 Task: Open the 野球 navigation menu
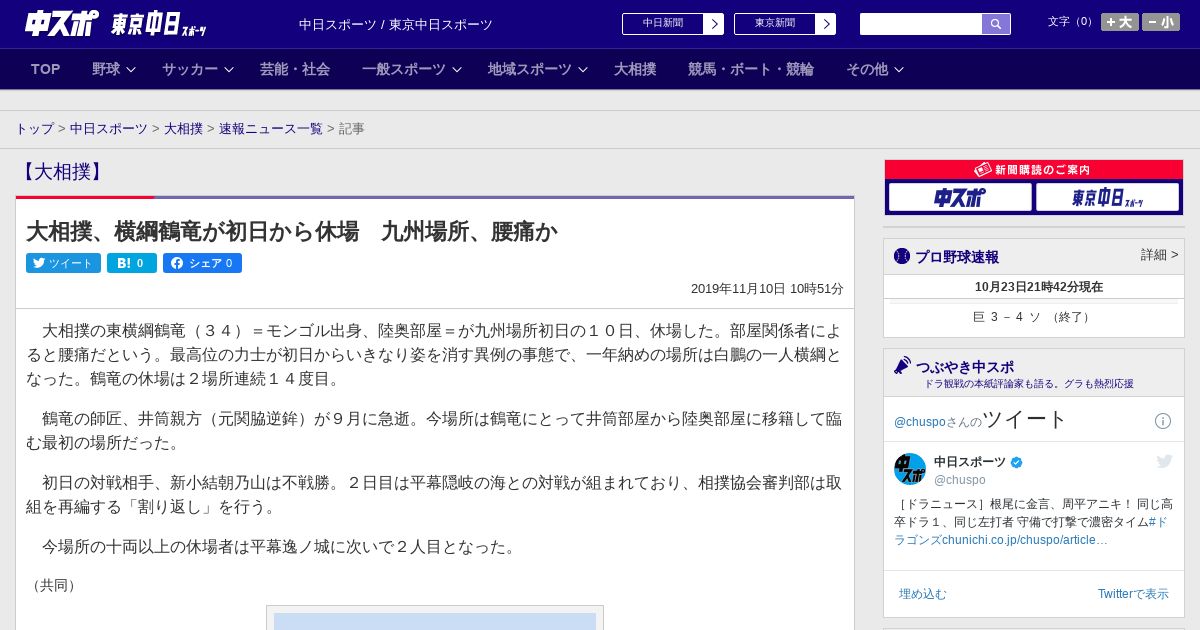[x=106, y=69]
